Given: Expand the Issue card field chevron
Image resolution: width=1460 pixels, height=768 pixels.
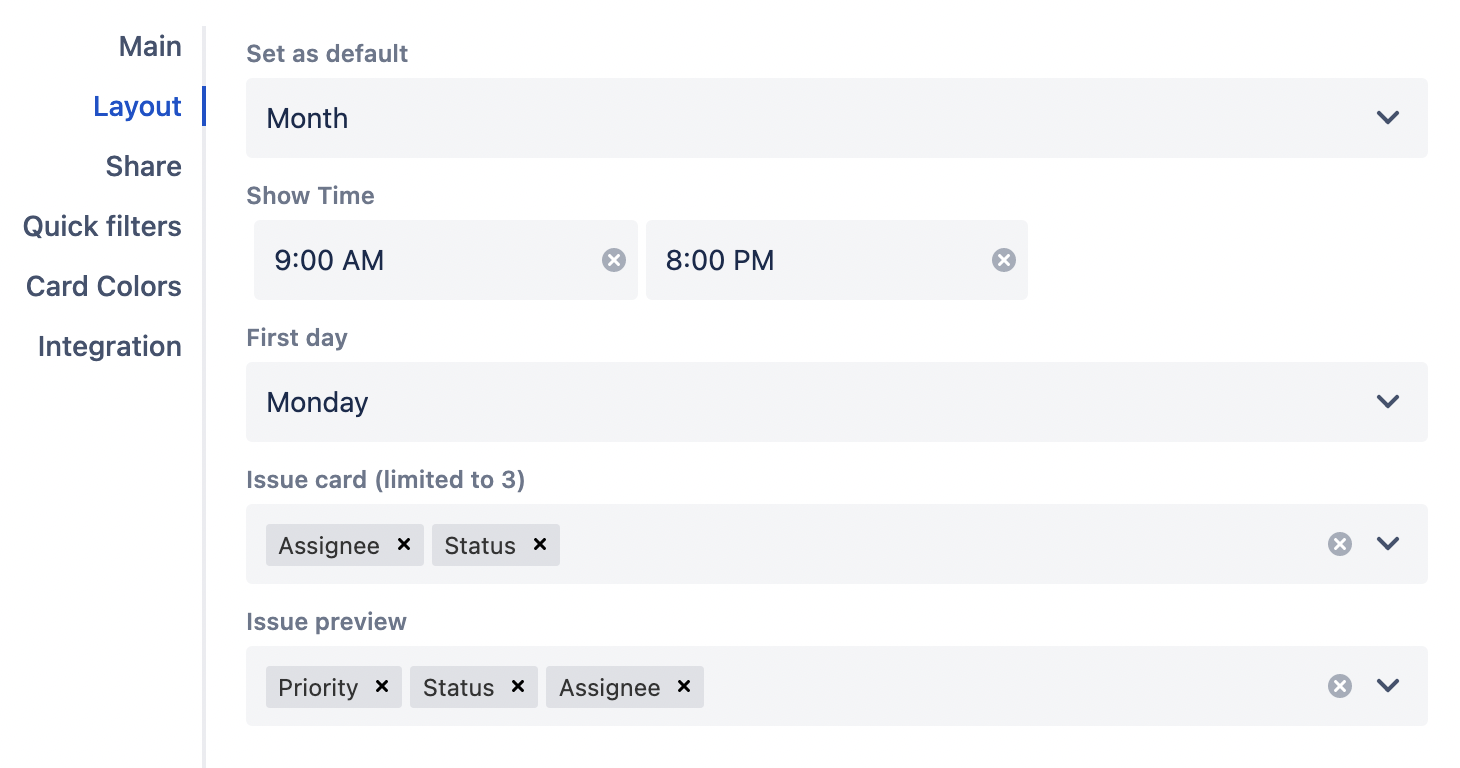Looking at the screenshot, I should point(1388,544).
